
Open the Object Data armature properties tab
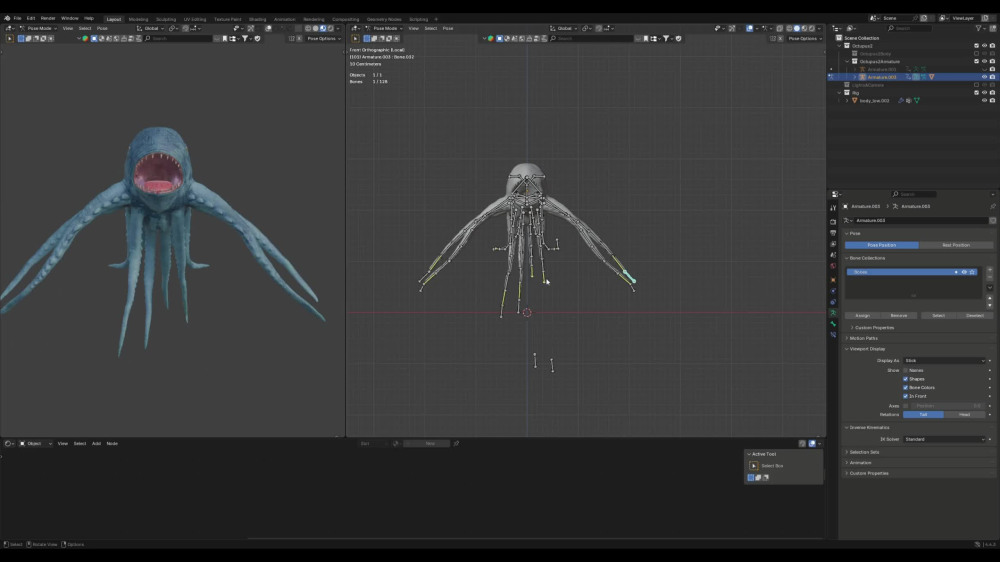[833, 313]
